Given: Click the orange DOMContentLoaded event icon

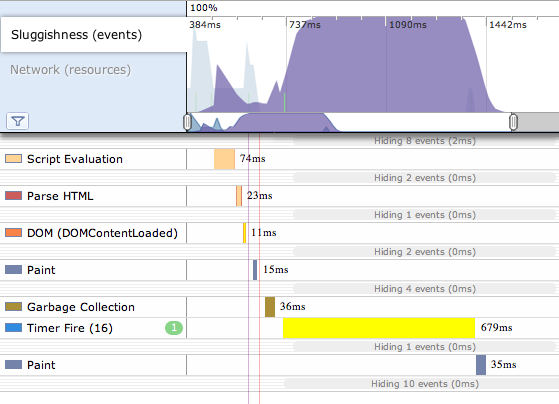Looking at the screenshot, I should click(x=14, y=233).
